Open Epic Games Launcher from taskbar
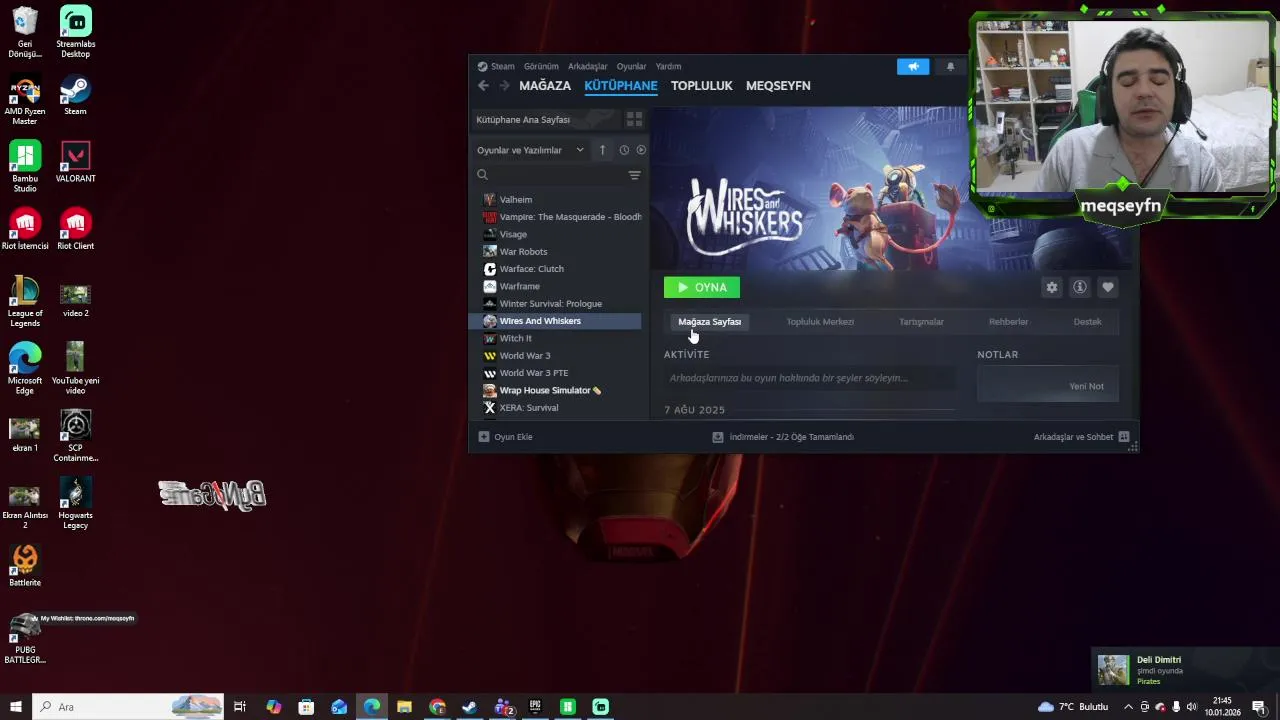This screenshot has height=720, width=1280. pyautogui.click(x=535, y=707)
